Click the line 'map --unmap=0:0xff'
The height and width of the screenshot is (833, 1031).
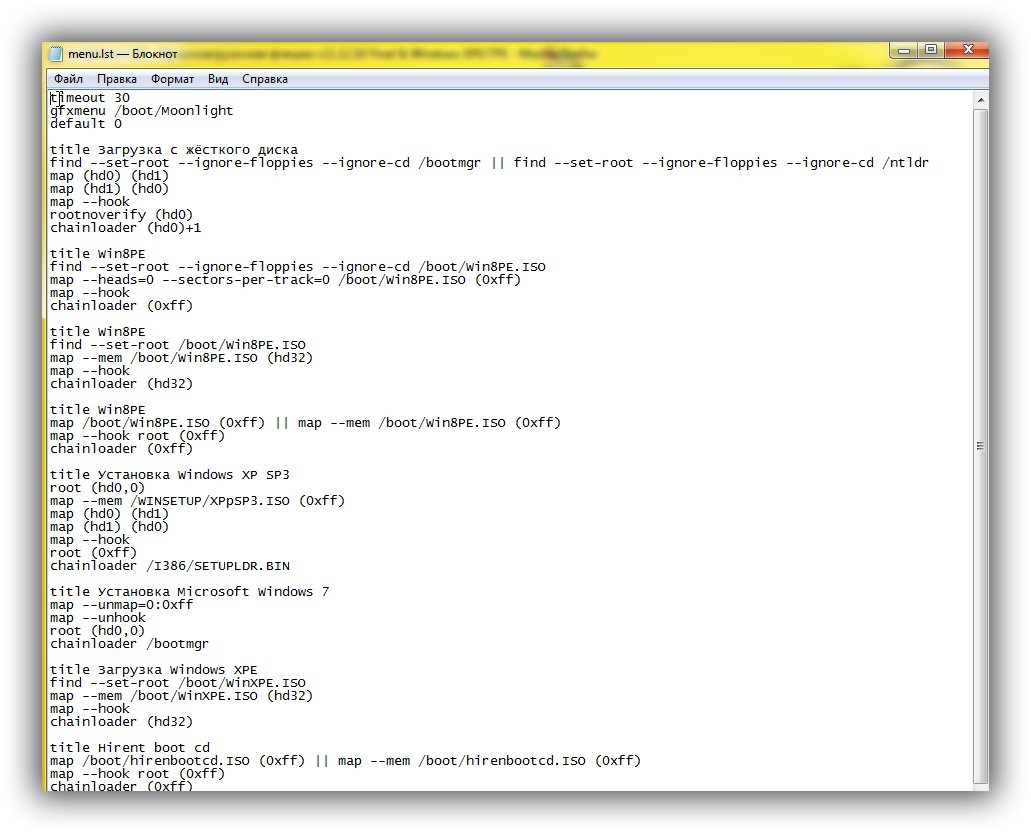click(x=122, y=605)
